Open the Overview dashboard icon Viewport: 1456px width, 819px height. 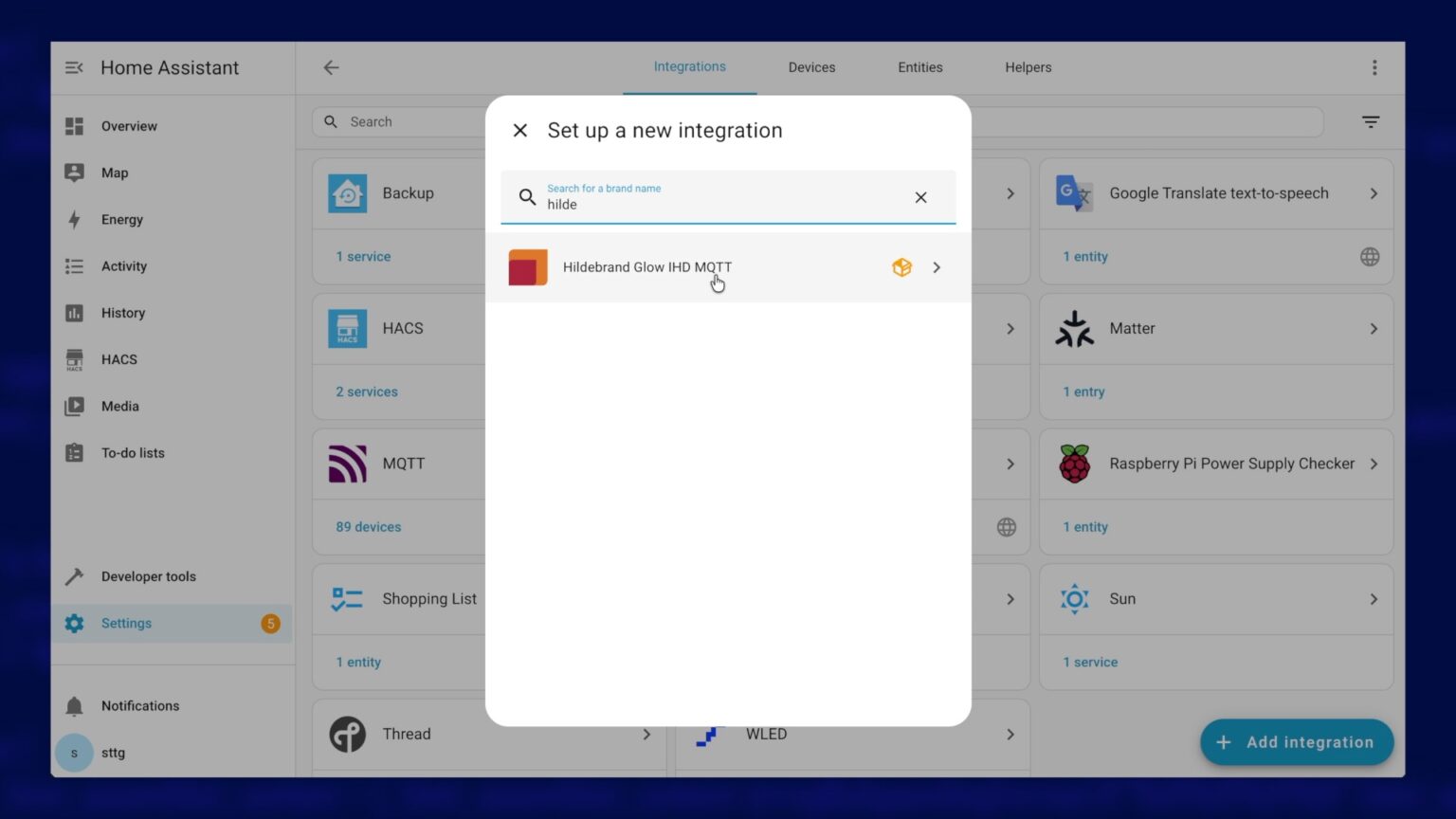point(75,126)
